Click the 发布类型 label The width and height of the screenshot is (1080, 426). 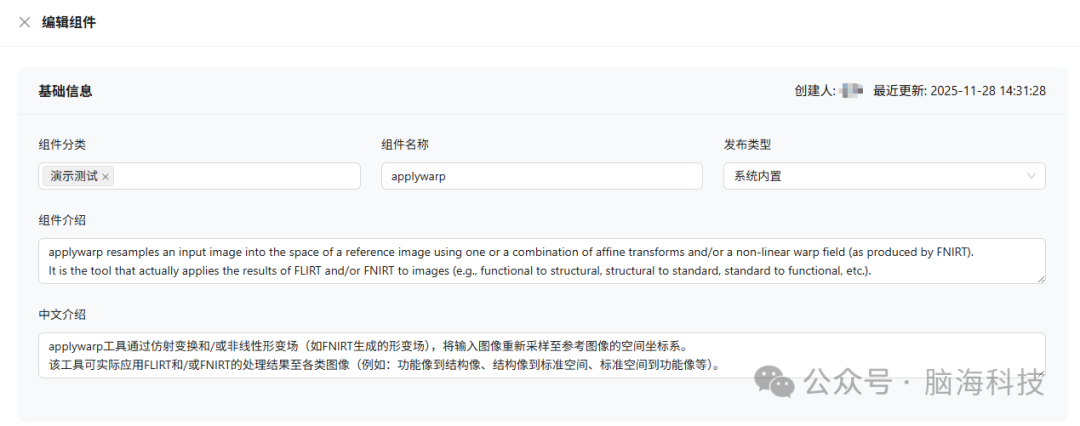(747, 145)
